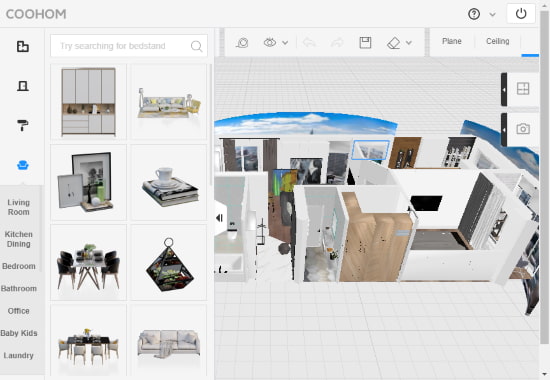
Task: Select the door and window sidebar icon
Action: (x=23, y=86)
